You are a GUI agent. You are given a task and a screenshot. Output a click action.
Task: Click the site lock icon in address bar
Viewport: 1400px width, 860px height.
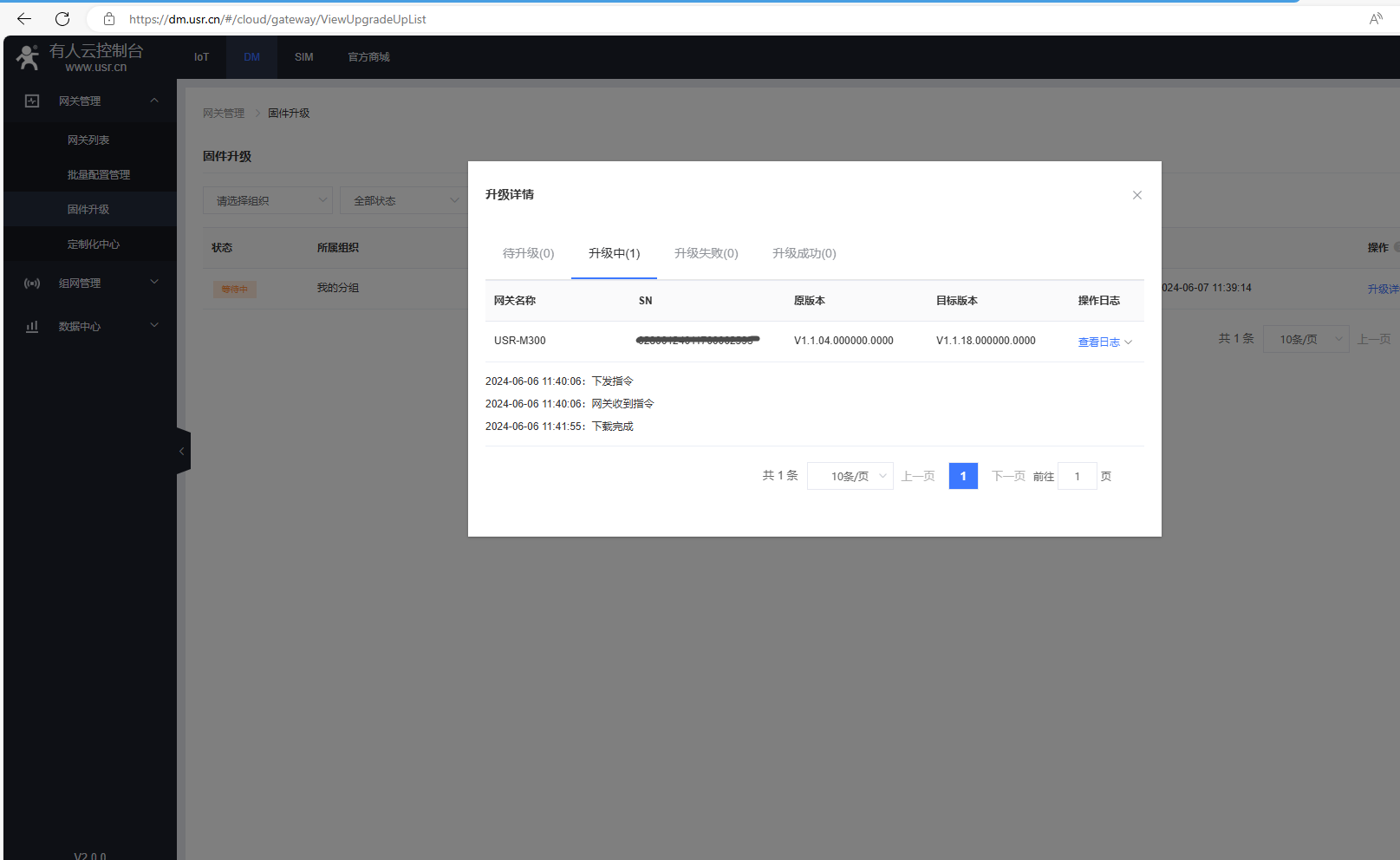[x=109, y=19]
